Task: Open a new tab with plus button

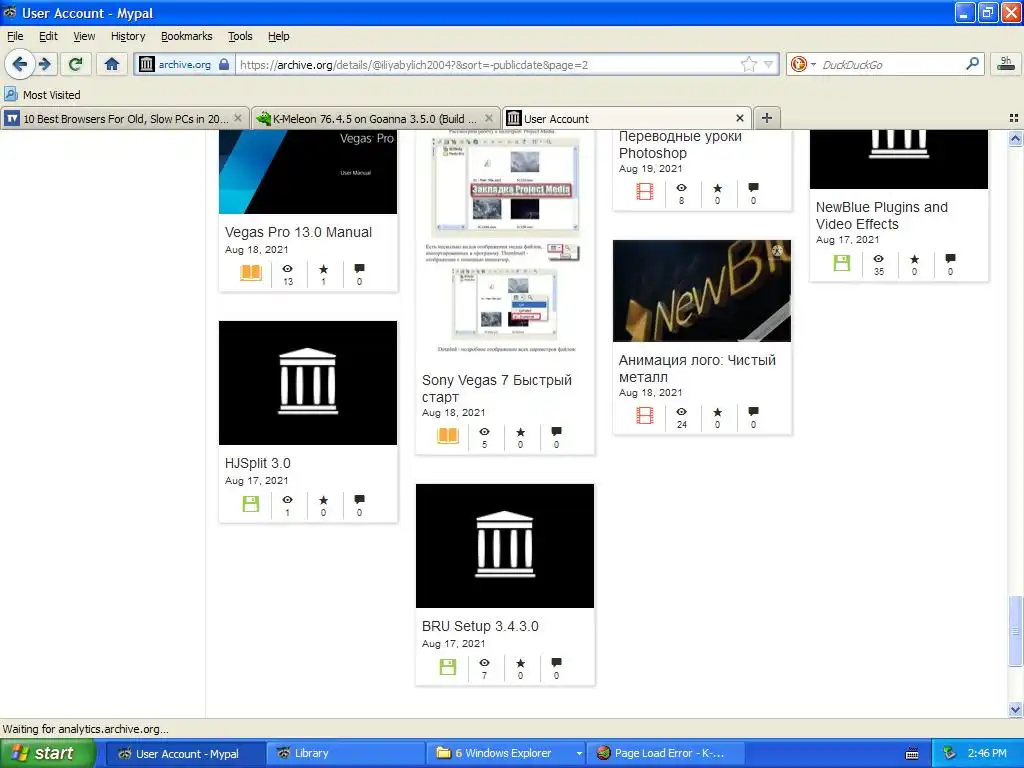Action: click(x=767, y=118)
